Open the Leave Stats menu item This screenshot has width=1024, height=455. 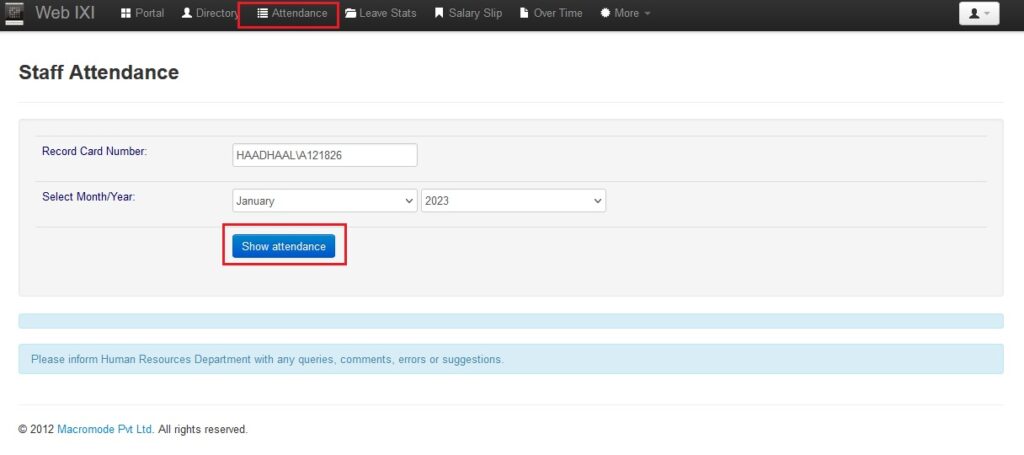coord(387,14)
